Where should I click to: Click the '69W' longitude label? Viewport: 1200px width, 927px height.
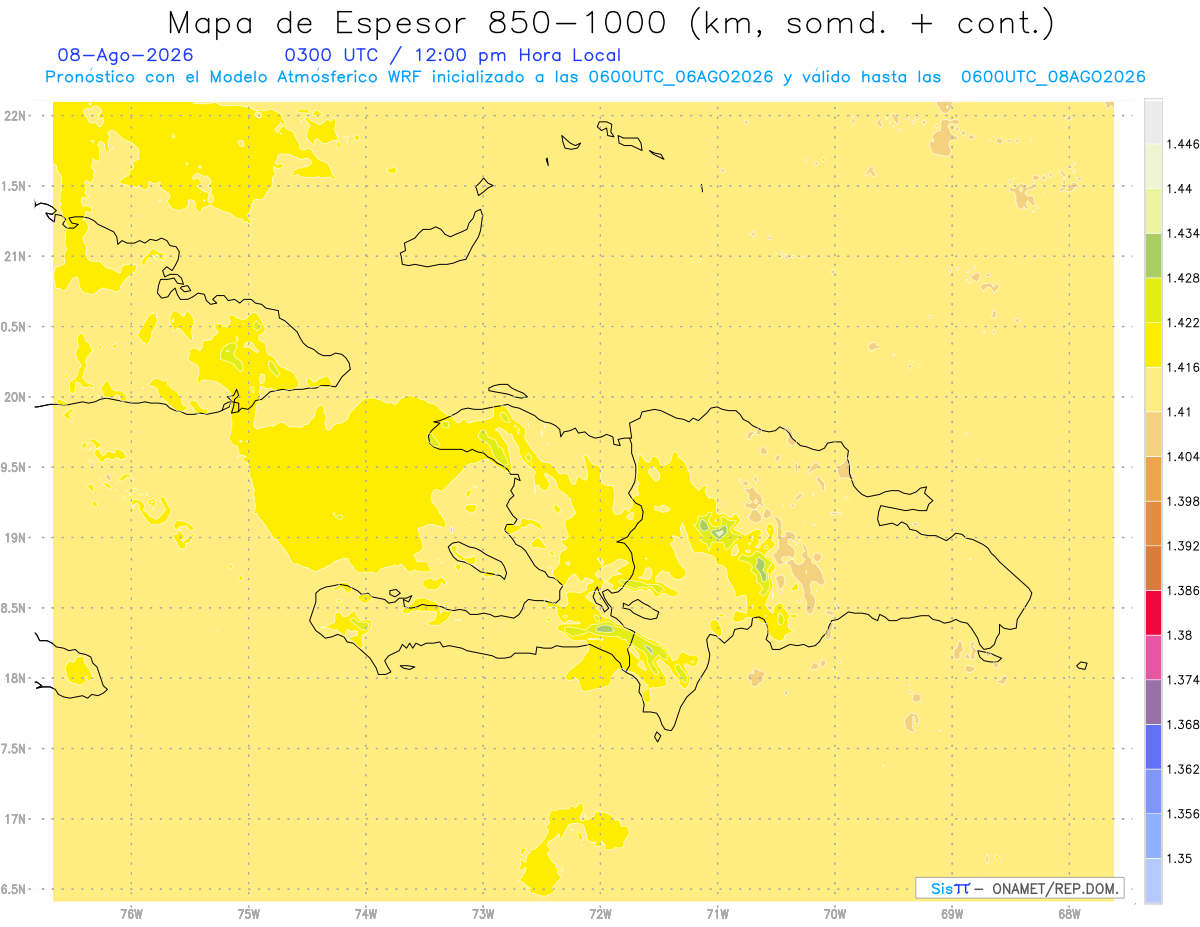coord(952,913)
